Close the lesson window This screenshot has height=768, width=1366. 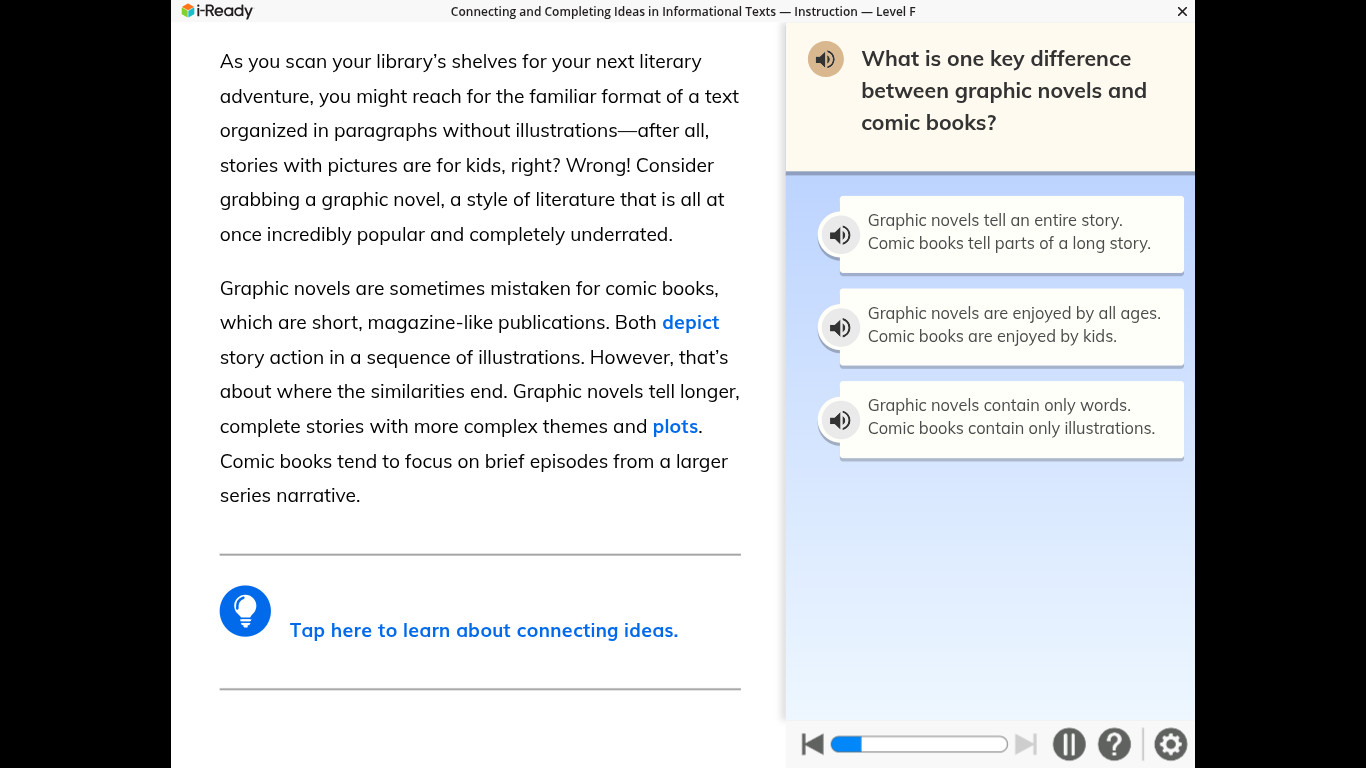1182,12
